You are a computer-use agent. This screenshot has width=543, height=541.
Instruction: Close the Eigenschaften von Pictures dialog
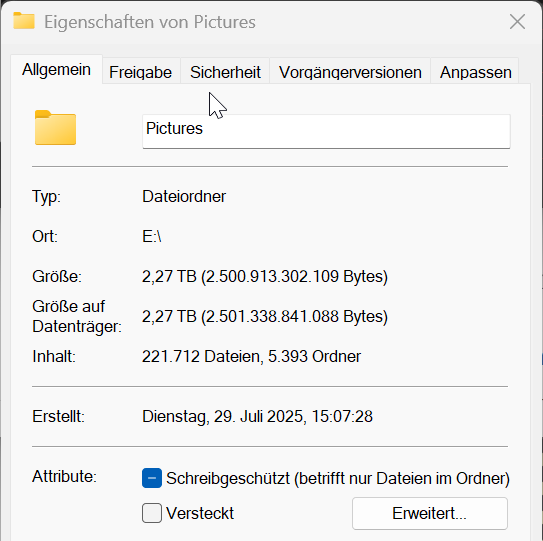517,22
